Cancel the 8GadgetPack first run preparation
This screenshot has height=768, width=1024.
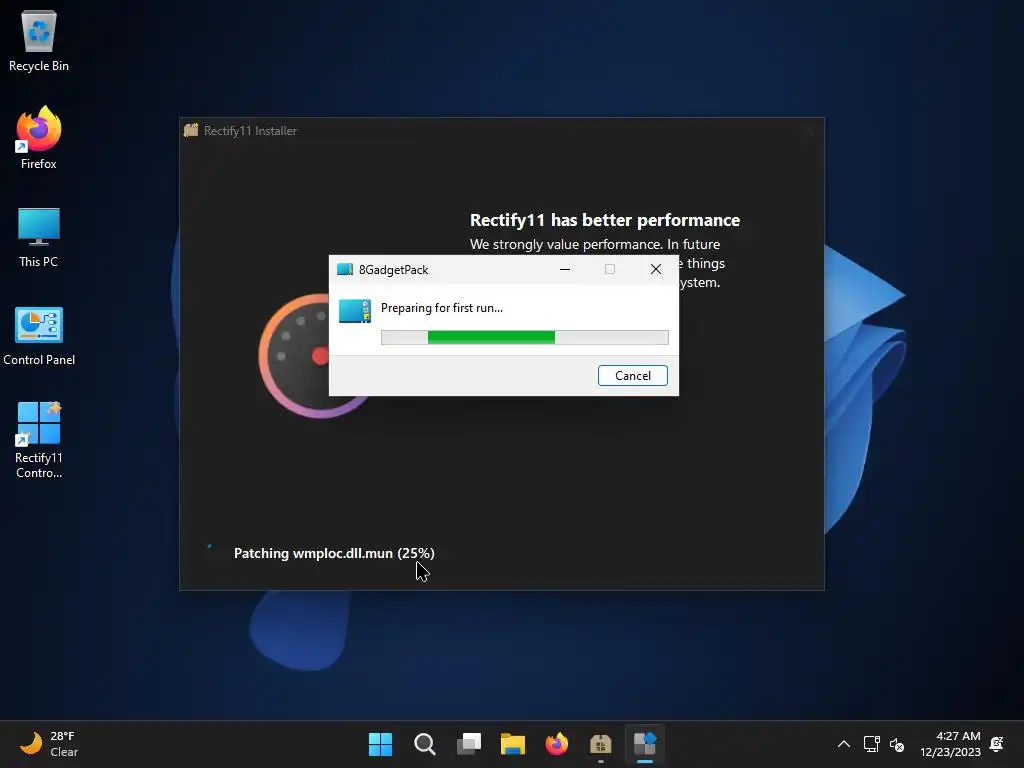pos(632,376)
